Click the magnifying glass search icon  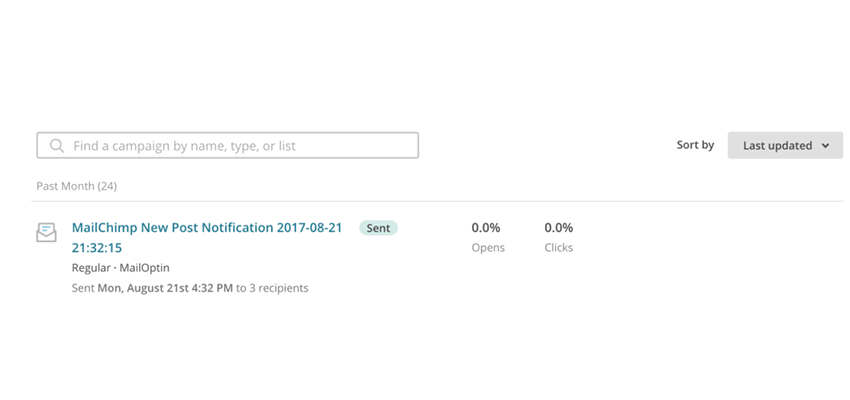click(57, 146)
